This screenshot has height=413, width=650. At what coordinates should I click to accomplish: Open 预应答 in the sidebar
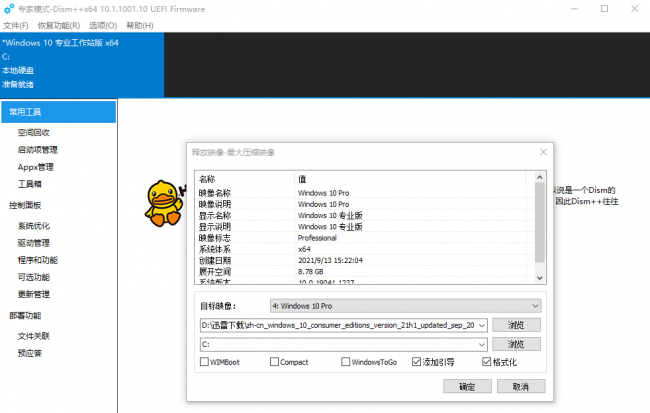point(29,353)
